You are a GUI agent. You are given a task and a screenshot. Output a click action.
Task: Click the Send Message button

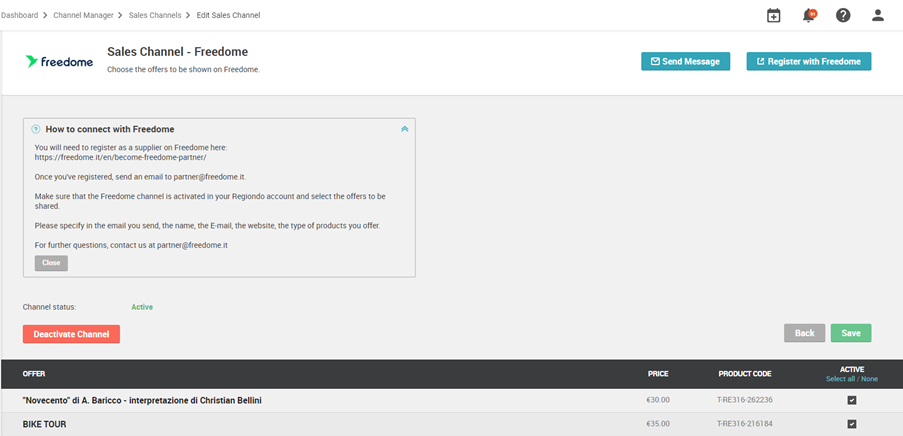point(685,62)
